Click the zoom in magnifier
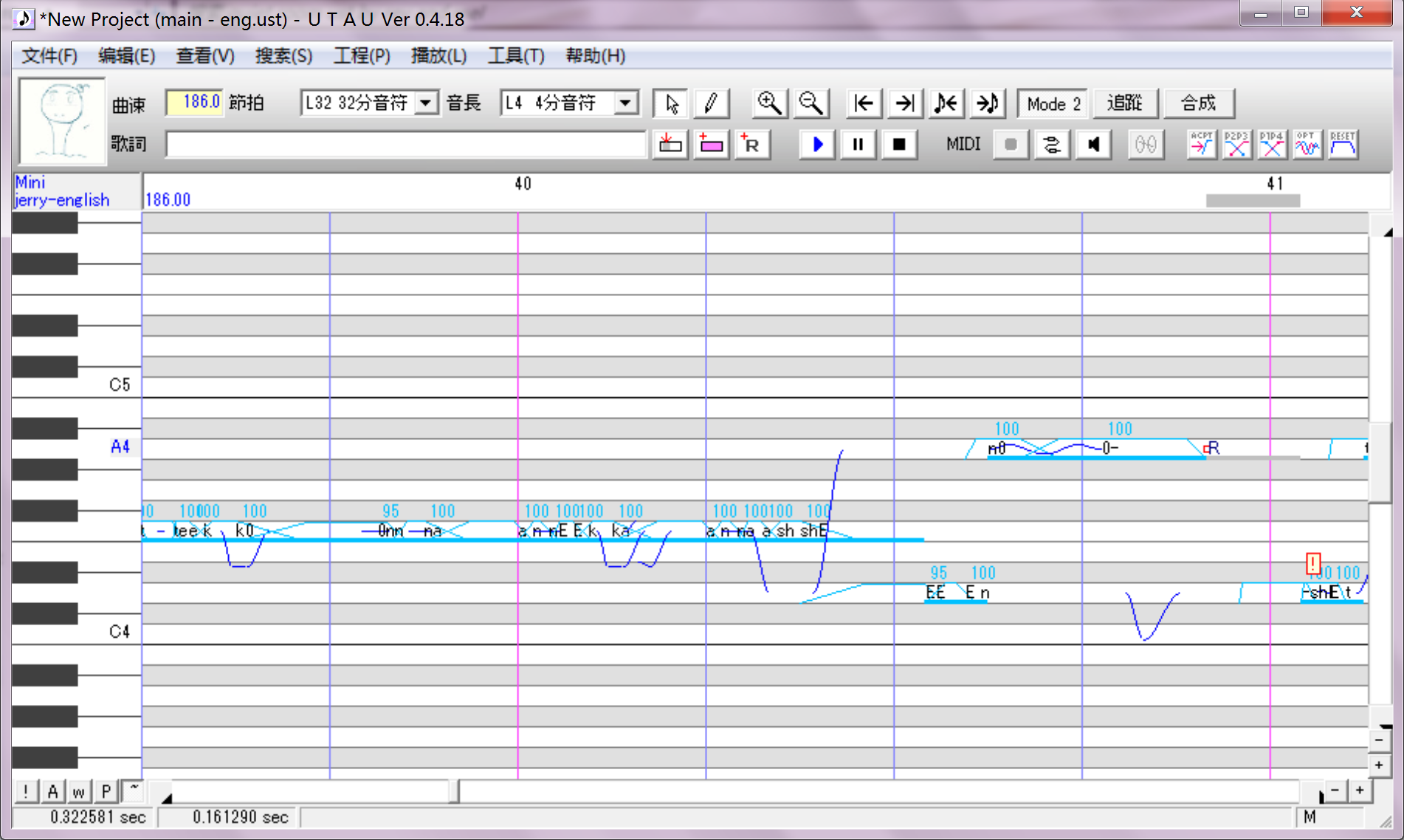1404x840 pixels. 769,103
